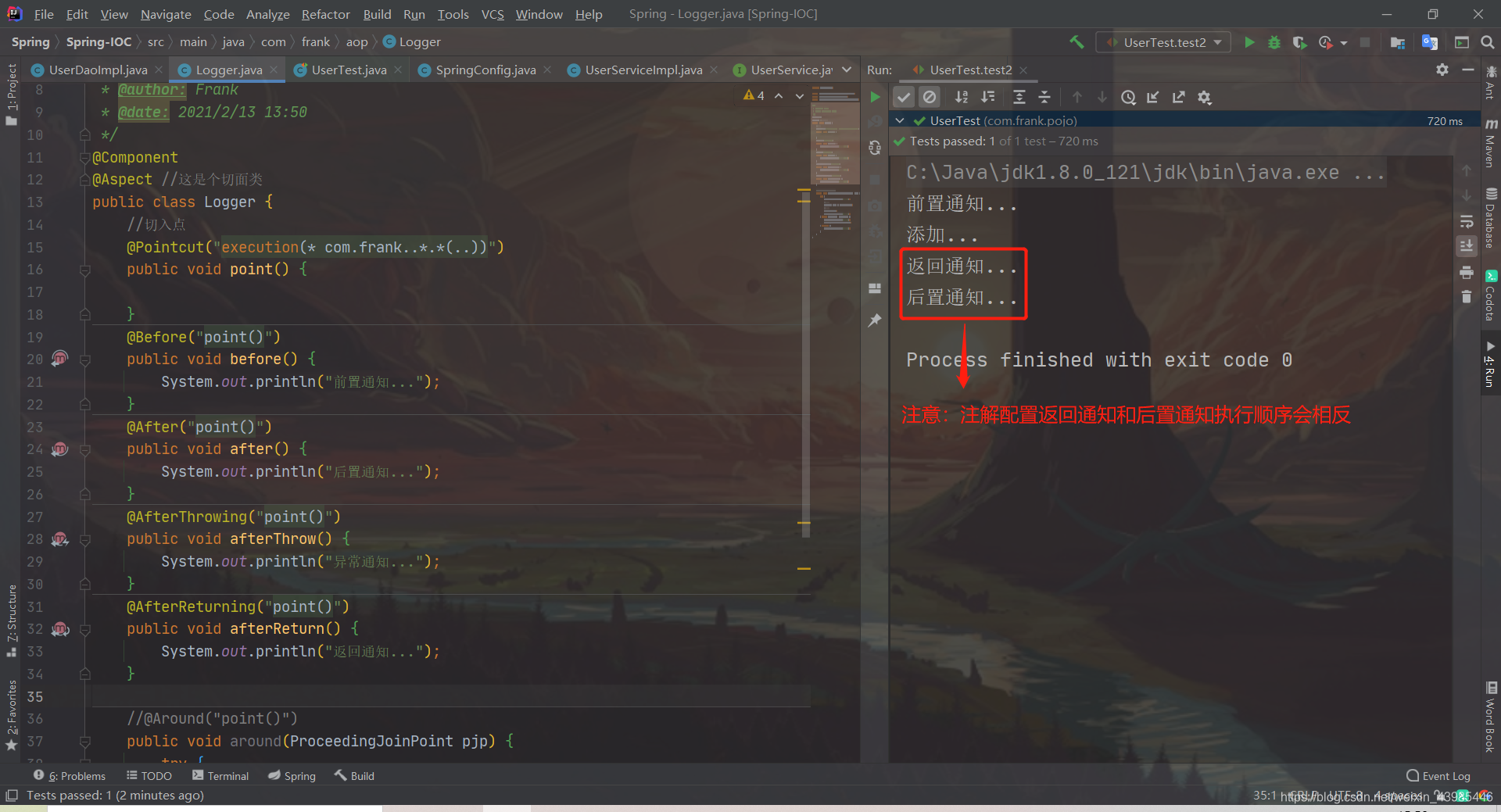The image size is (1501, 812).
Task: Sort tests alphabetically in Run toolbar
Action: pyautogui.click(x=962, y=97)
